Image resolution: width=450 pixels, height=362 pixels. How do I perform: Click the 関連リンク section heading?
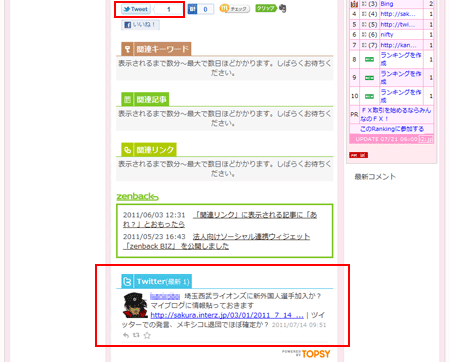click(155, 150)
